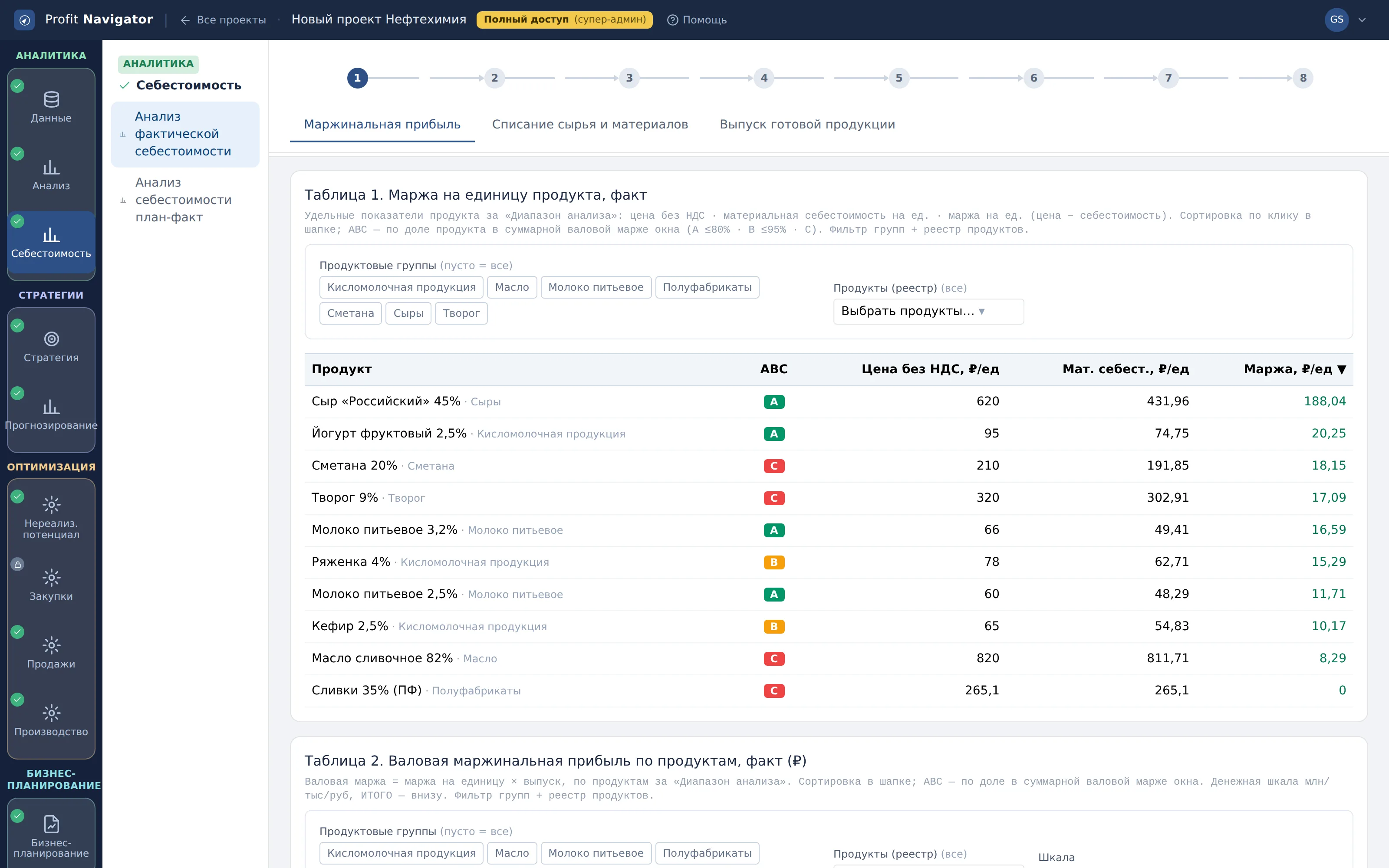Open the Продажи optimization section
The image size is (1389, 868).
pos(51,652)
